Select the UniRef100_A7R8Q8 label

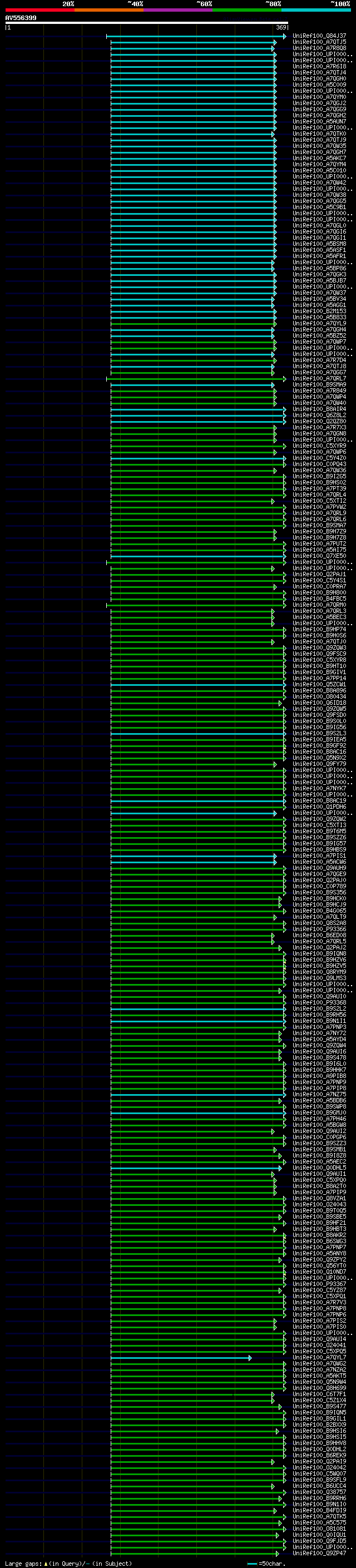click(319, 48)
